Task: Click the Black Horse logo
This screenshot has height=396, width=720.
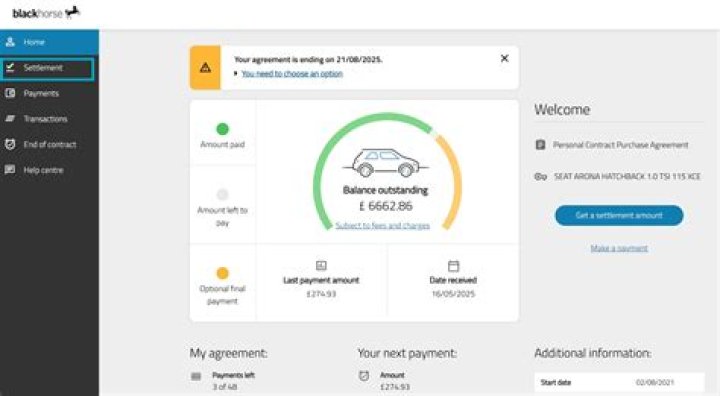Action: click(46, 13)
